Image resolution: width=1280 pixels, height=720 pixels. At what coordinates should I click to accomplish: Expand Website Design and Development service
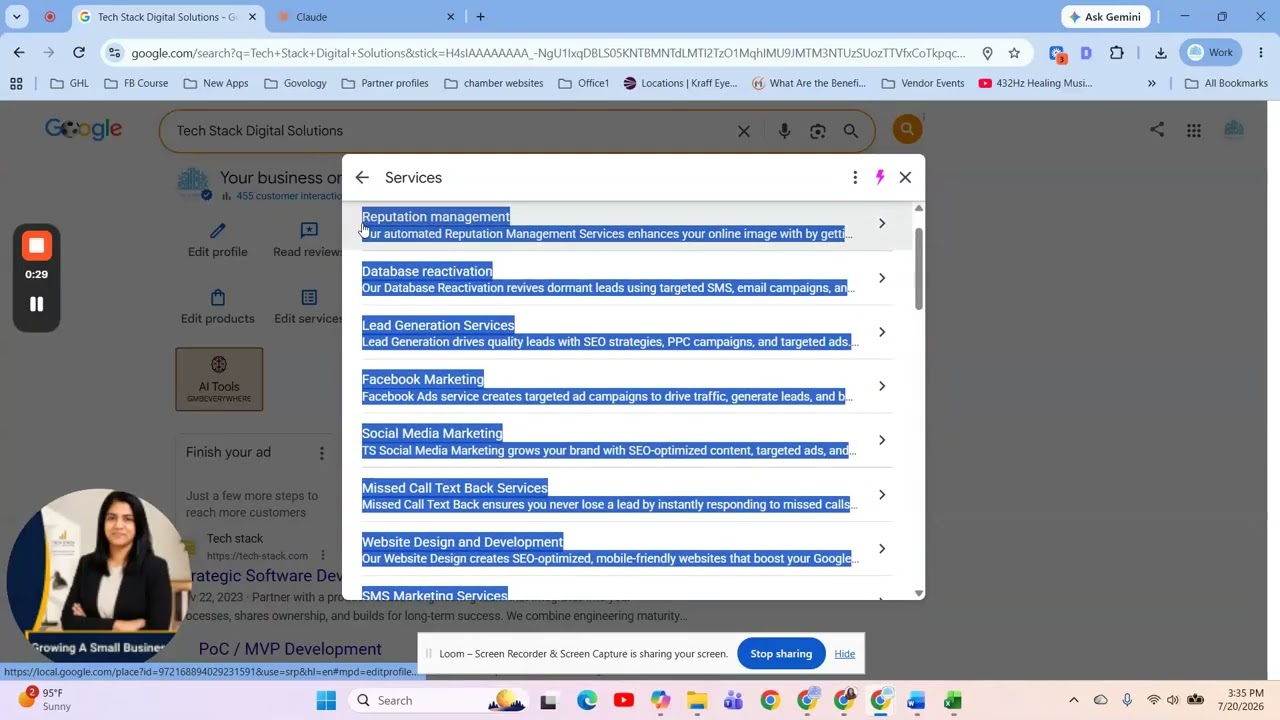pos(881,549)
